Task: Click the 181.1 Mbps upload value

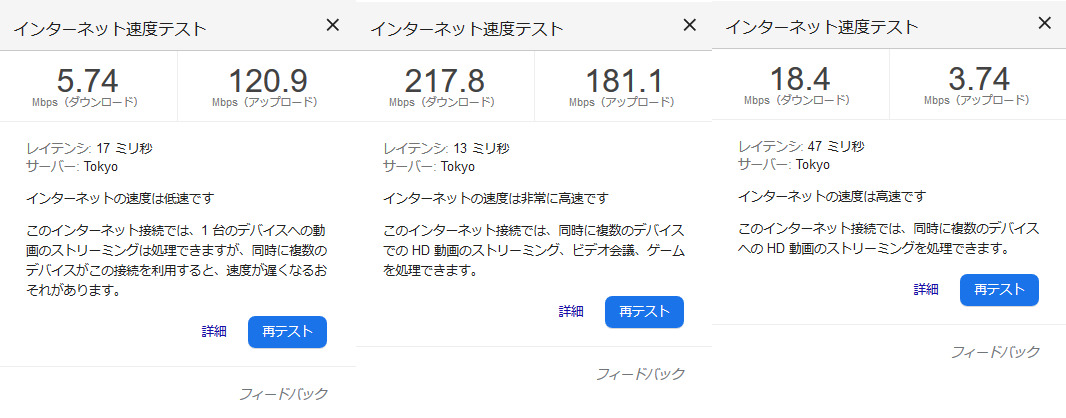Action: coord(624,80)
